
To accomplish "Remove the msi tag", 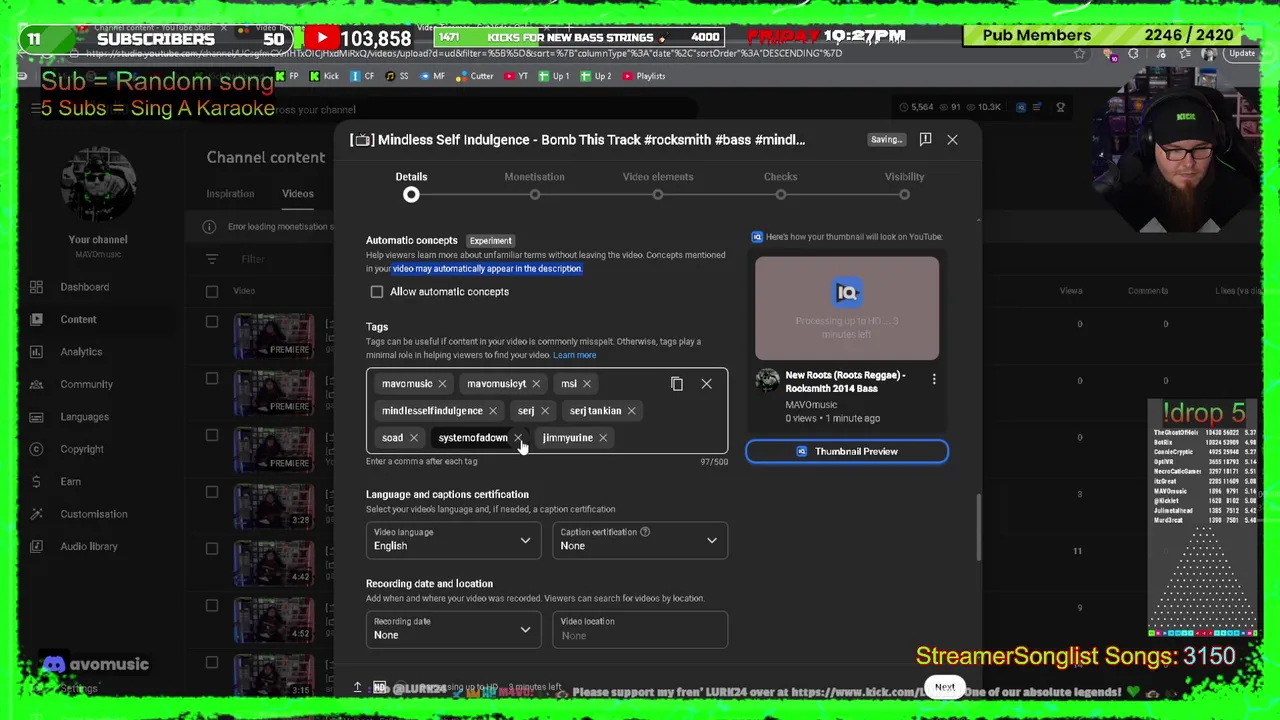I will point(587,384).
